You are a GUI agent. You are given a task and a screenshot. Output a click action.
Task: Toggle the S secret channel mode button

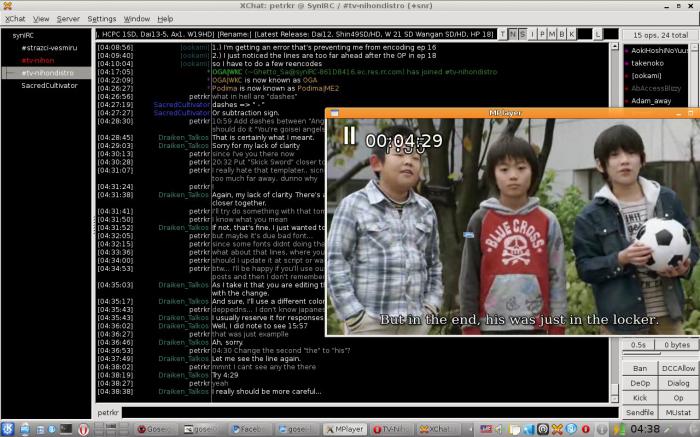[x=522, y=34]
